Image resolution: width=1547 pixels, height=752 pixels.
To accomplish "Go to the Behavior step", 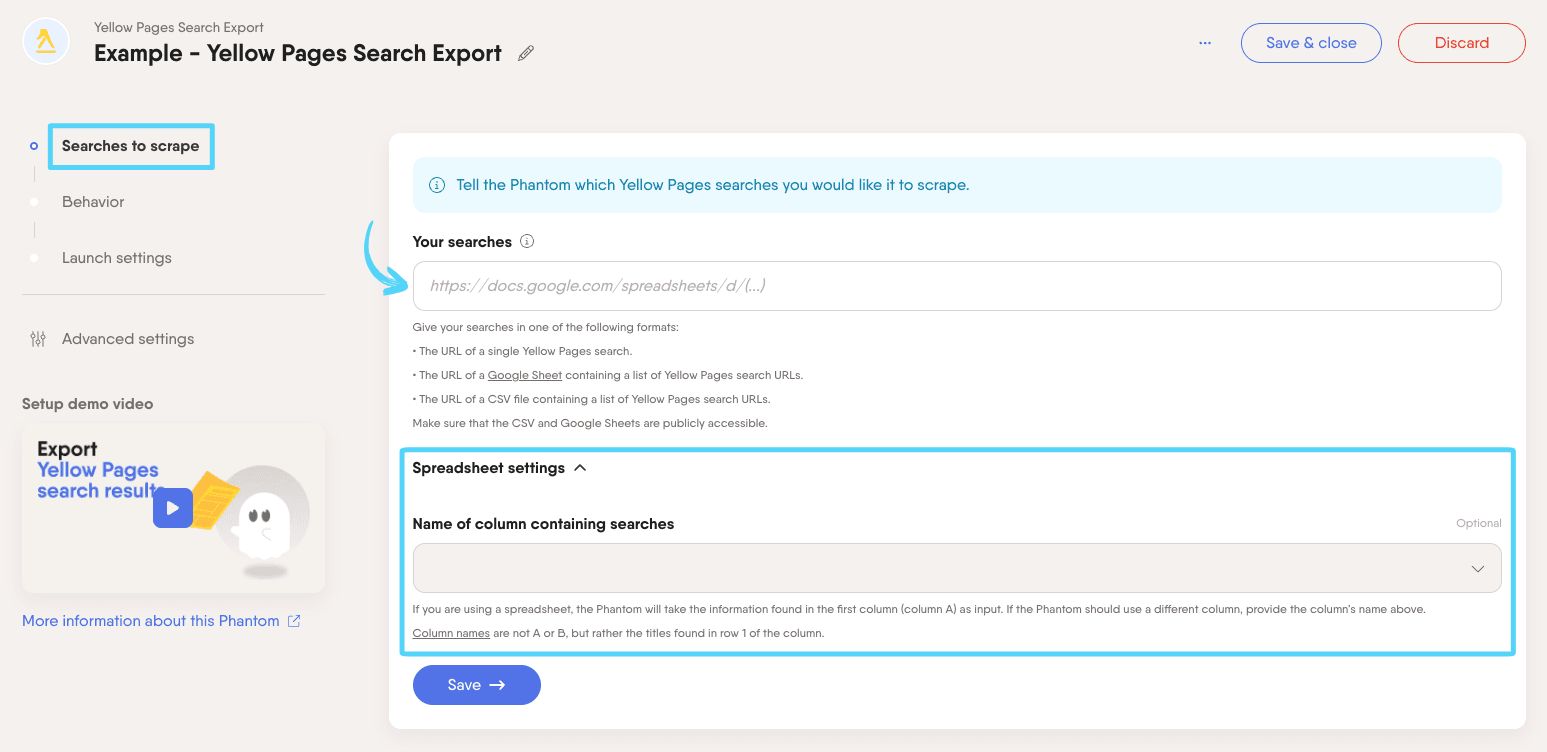I will tap(93, 202).
